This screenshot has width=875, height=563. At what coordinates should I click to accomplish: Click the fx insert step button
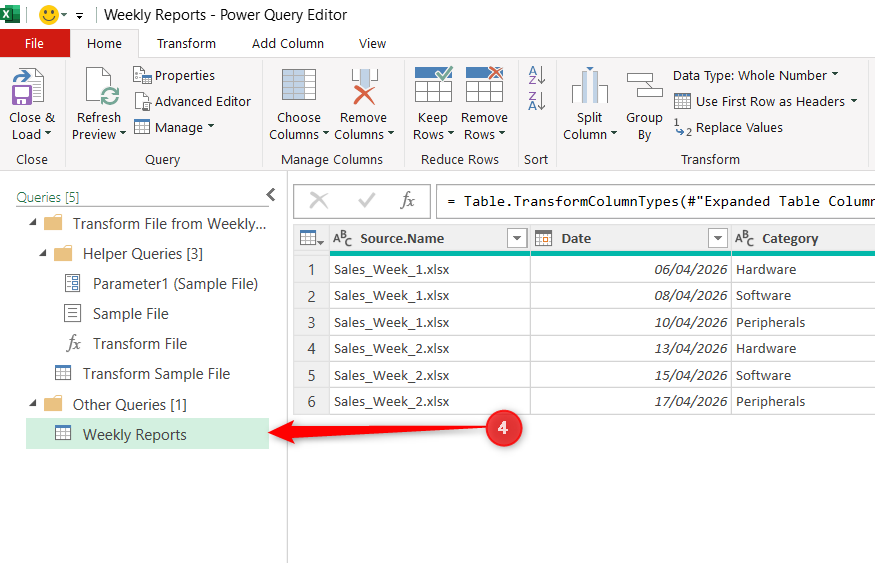coord(407,200)
